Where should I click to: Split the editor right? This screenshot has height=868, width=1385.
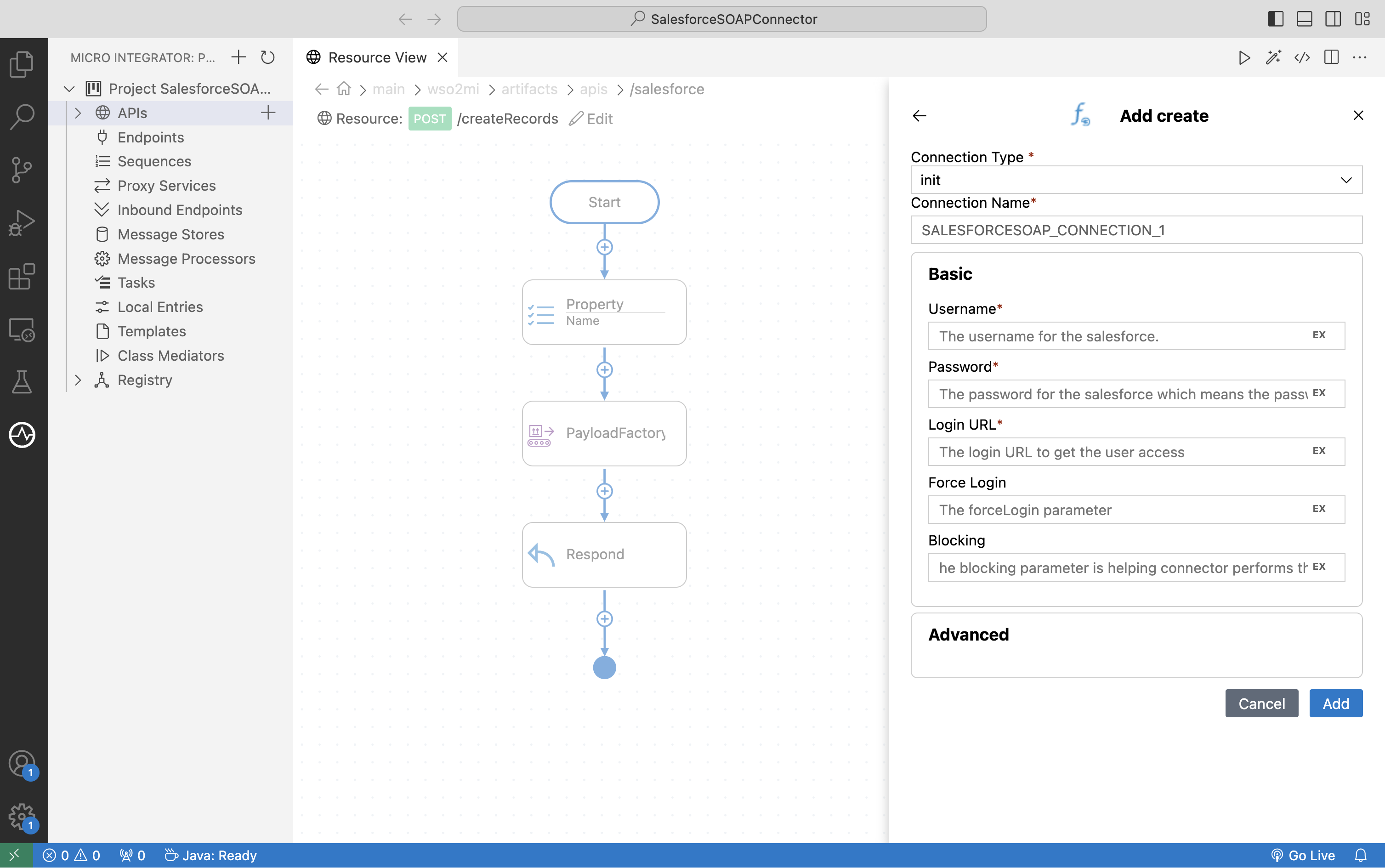(x=1331, y=57)
